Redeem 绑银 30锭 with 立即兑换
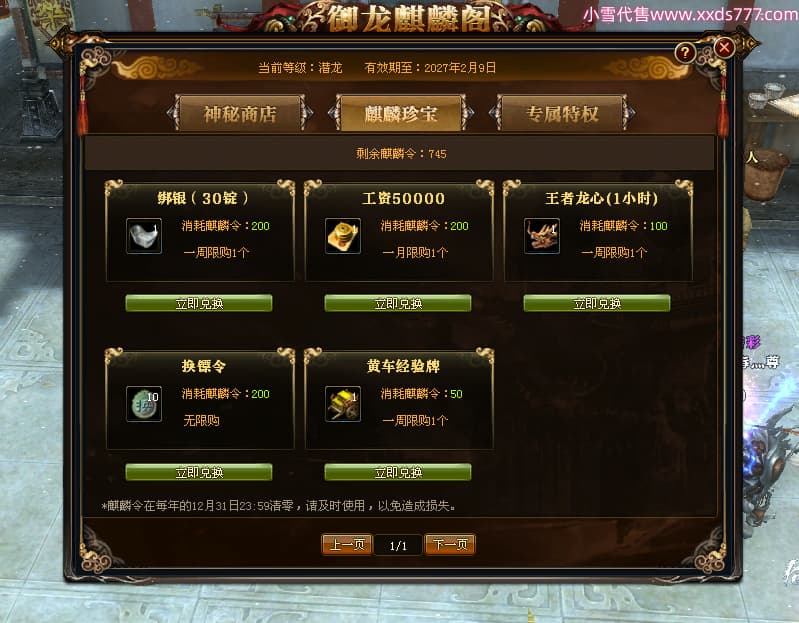This screenshot has height=623, width=799. (x=199, y=304)
